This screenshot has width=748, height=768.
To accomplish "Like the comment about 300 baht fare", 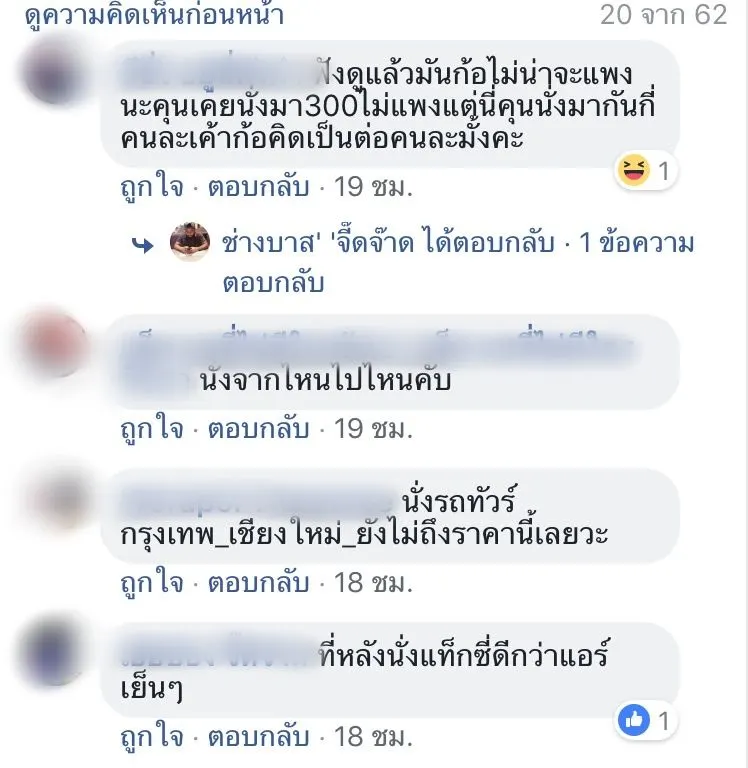I will tap(152, 188).
